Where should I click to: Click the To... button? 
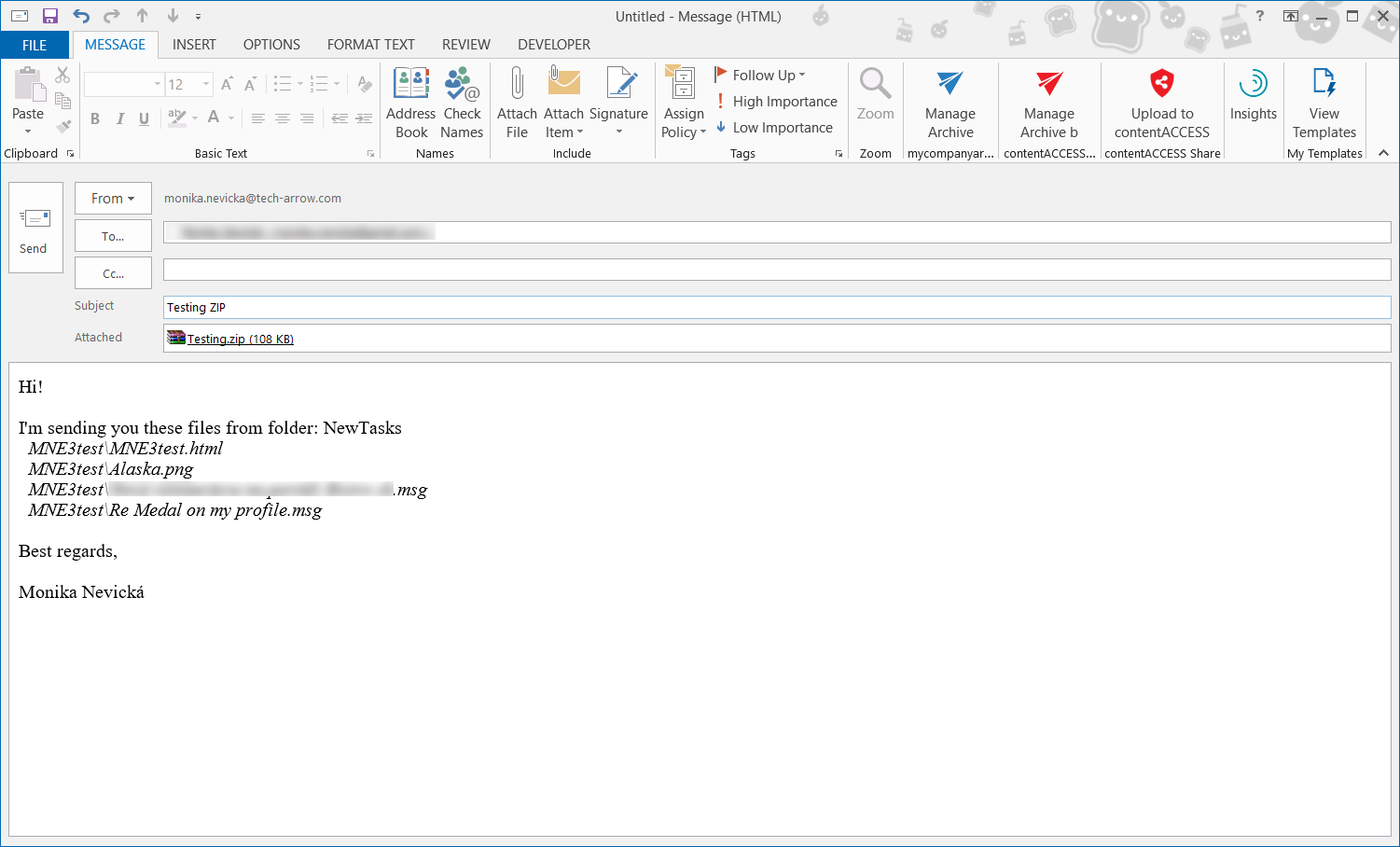tap(113, 237)
